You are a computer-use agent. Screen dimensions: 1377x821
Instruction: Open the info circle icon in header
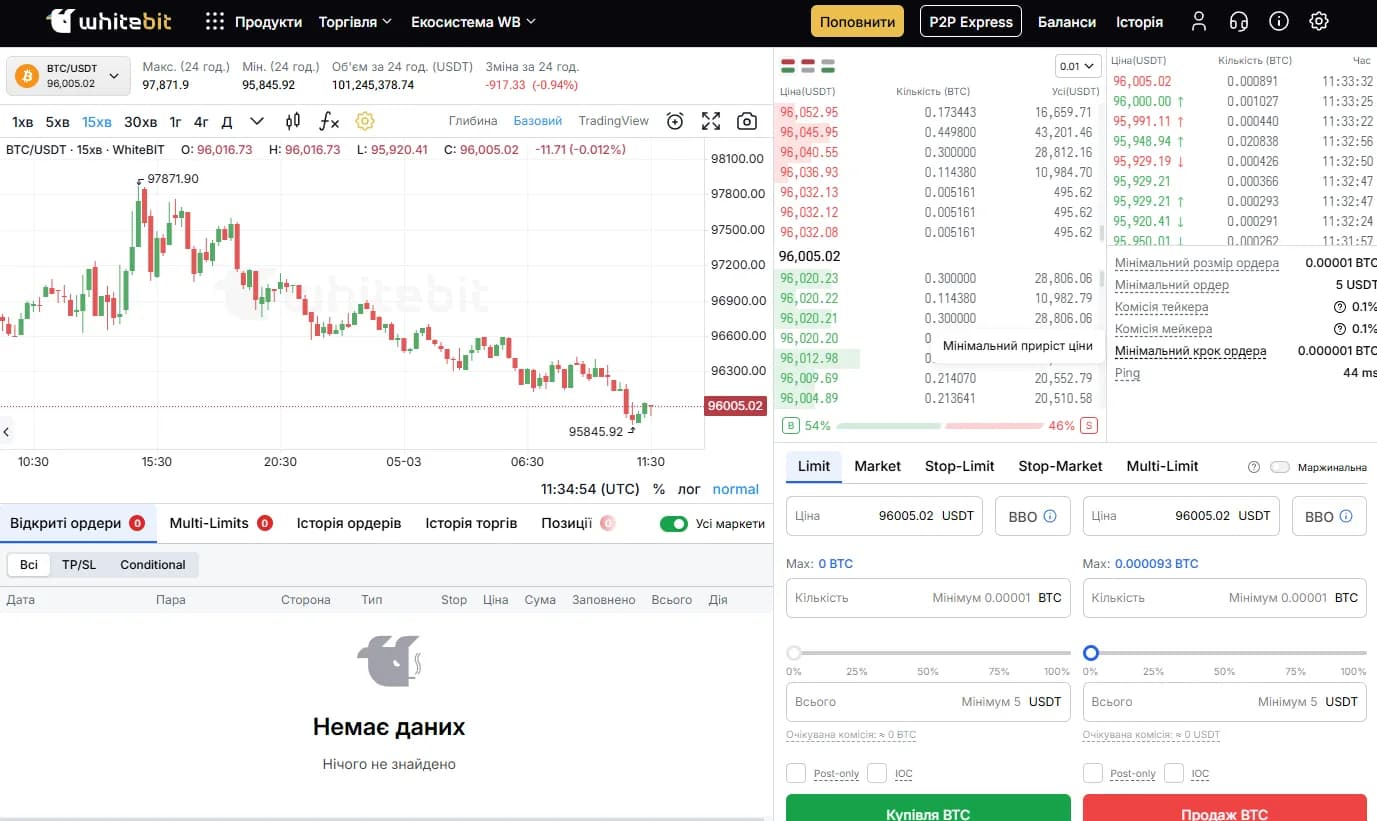tap(1279, 21)
